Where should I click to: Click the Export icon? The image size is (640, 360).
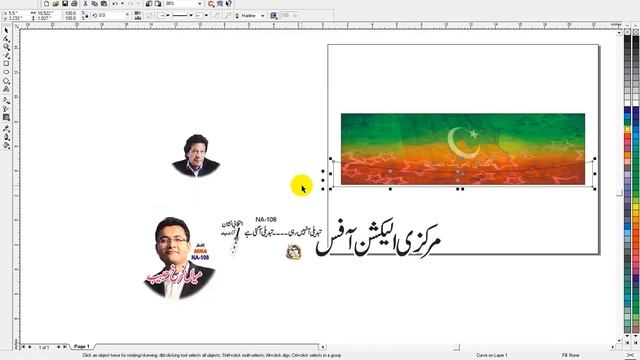(x=158, y=4)
